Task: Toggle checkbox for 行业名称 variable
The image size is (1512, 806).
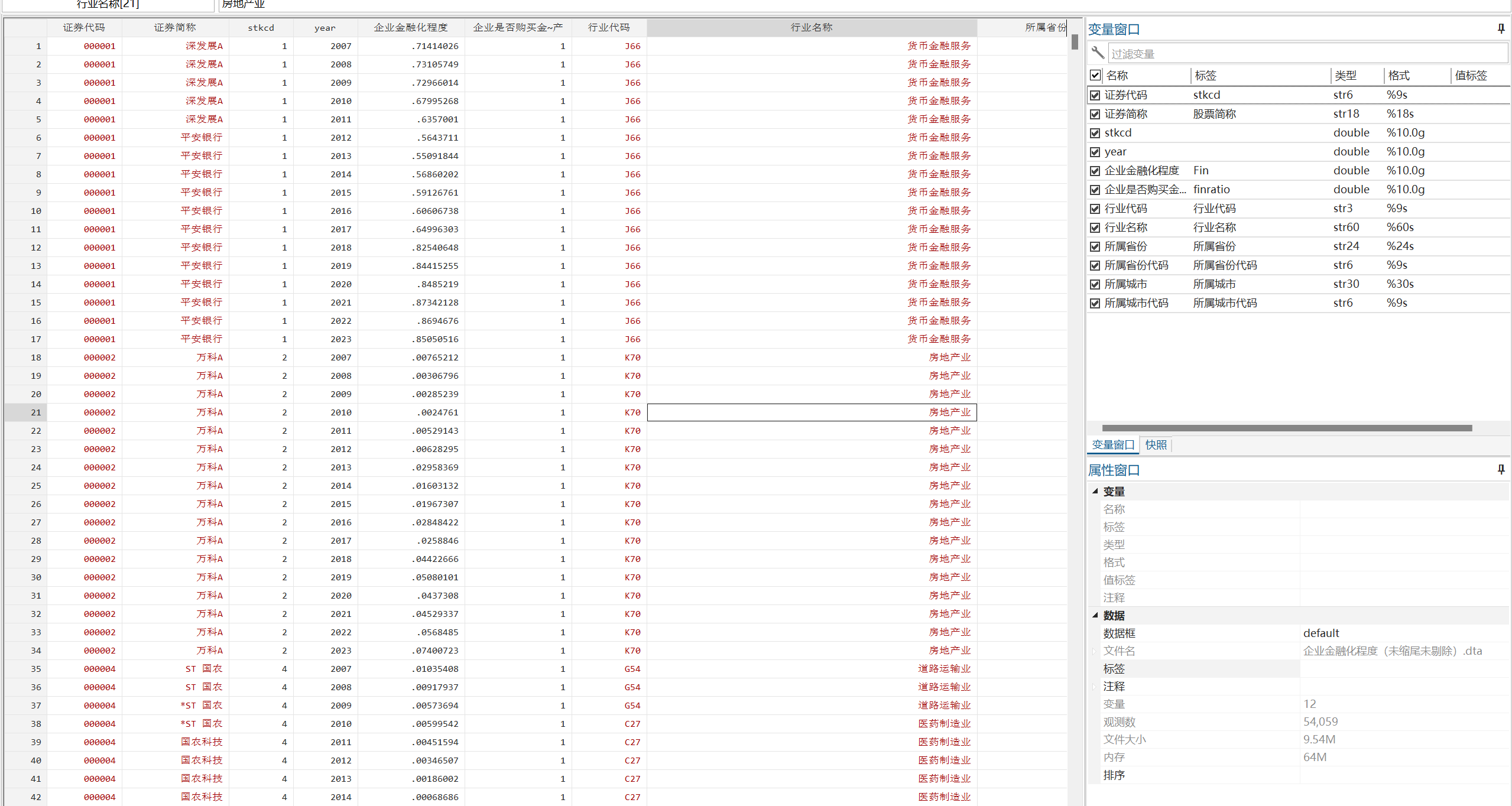Action: 1095,227
